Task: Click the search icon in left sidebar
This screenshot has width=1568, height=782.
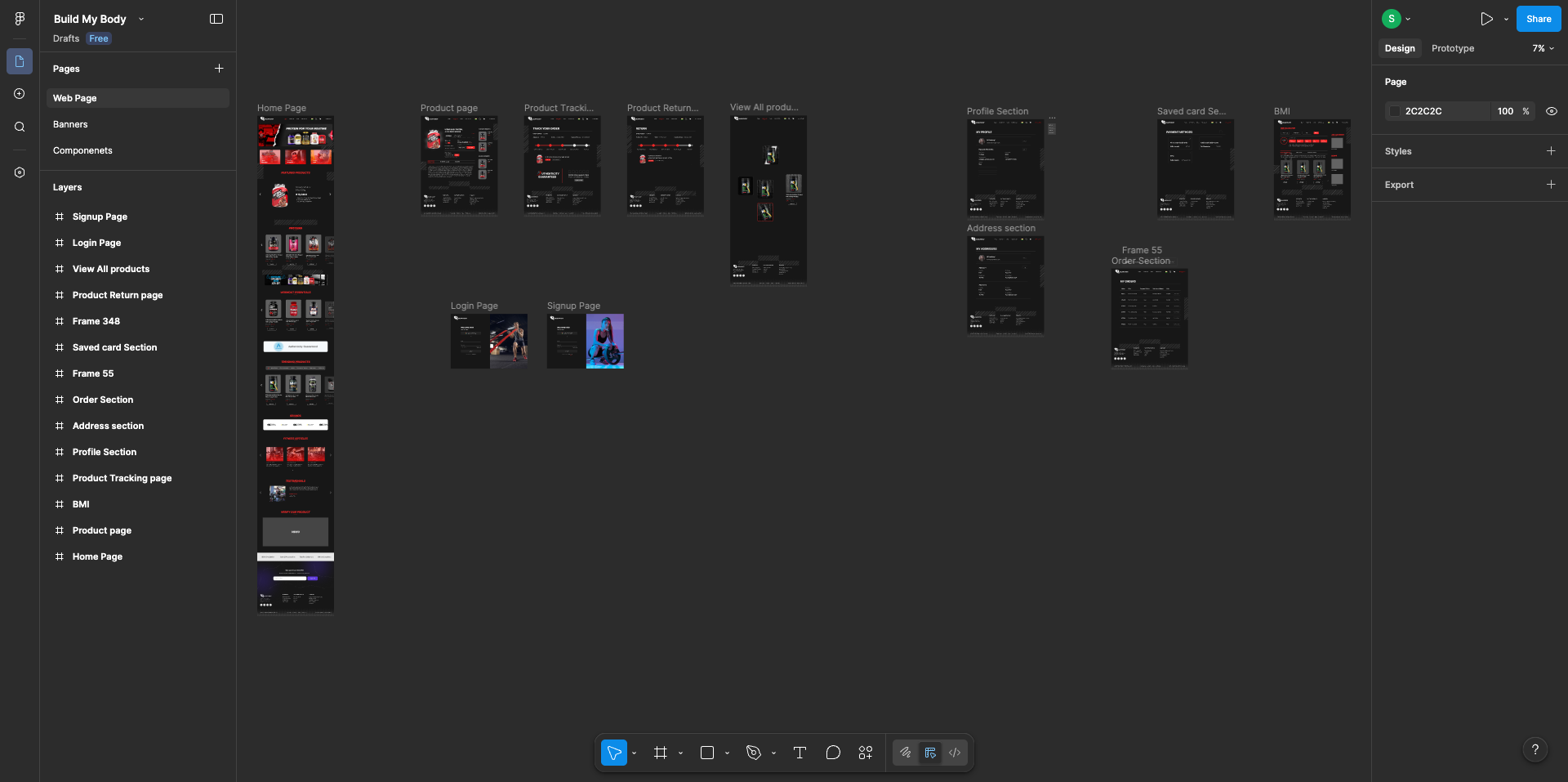Action: point(20,127)
